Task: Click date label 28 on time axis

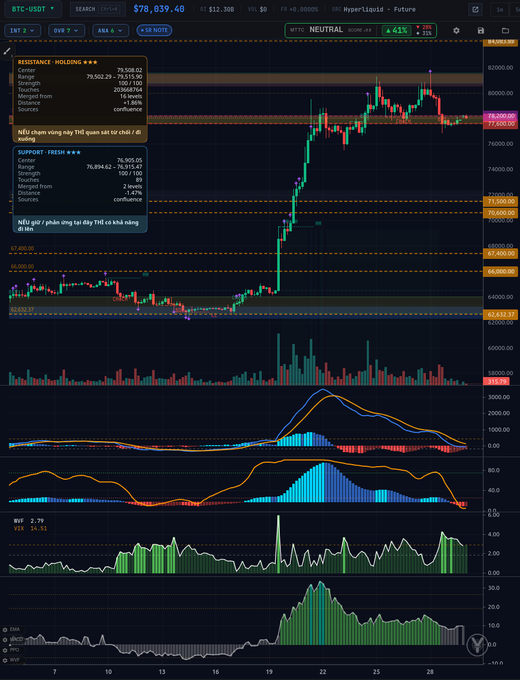Action: coord(430,671)
